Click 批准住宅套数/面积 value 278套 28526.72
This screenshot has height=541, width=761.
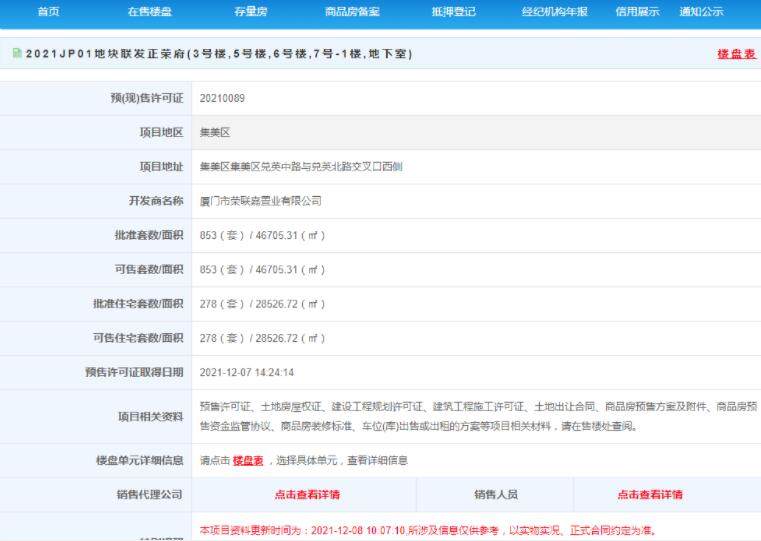tap(262, 304)
